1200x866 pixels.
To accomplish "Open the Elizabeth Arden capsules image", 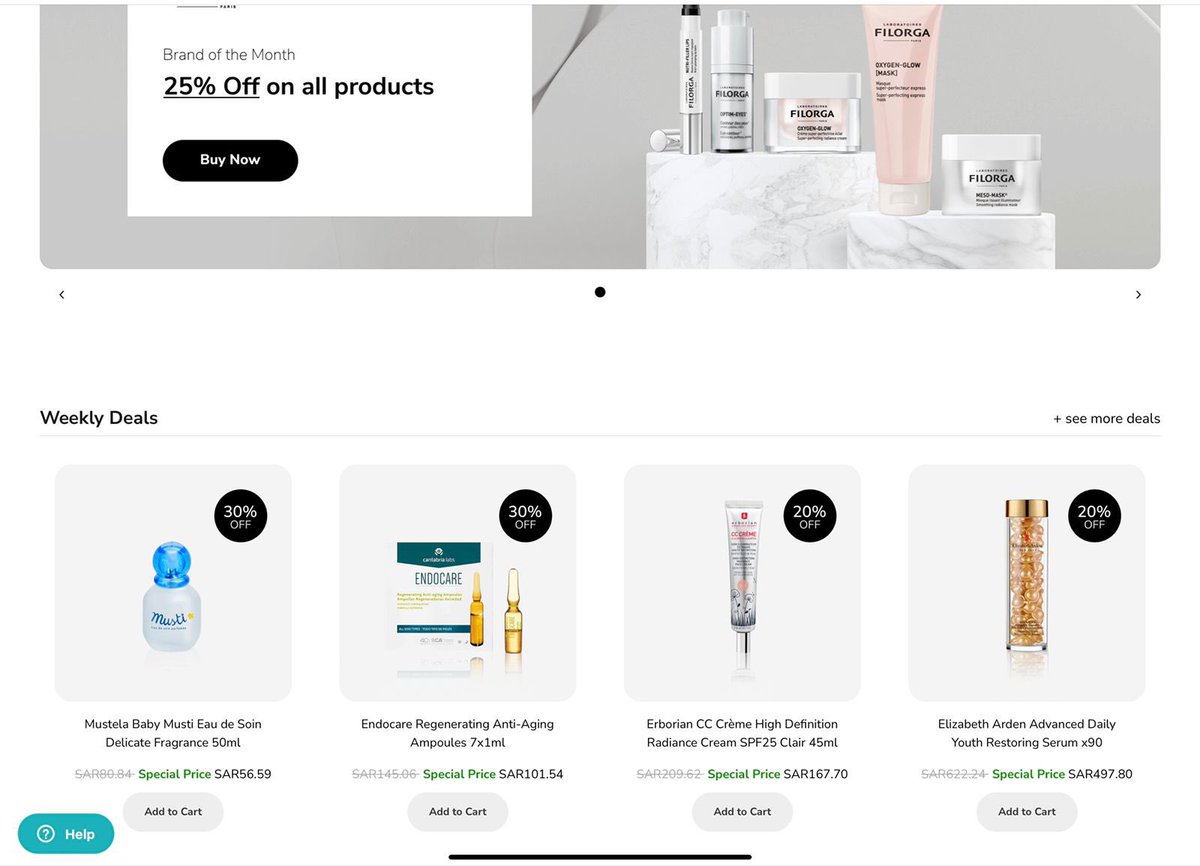I will pos(1027,578).
